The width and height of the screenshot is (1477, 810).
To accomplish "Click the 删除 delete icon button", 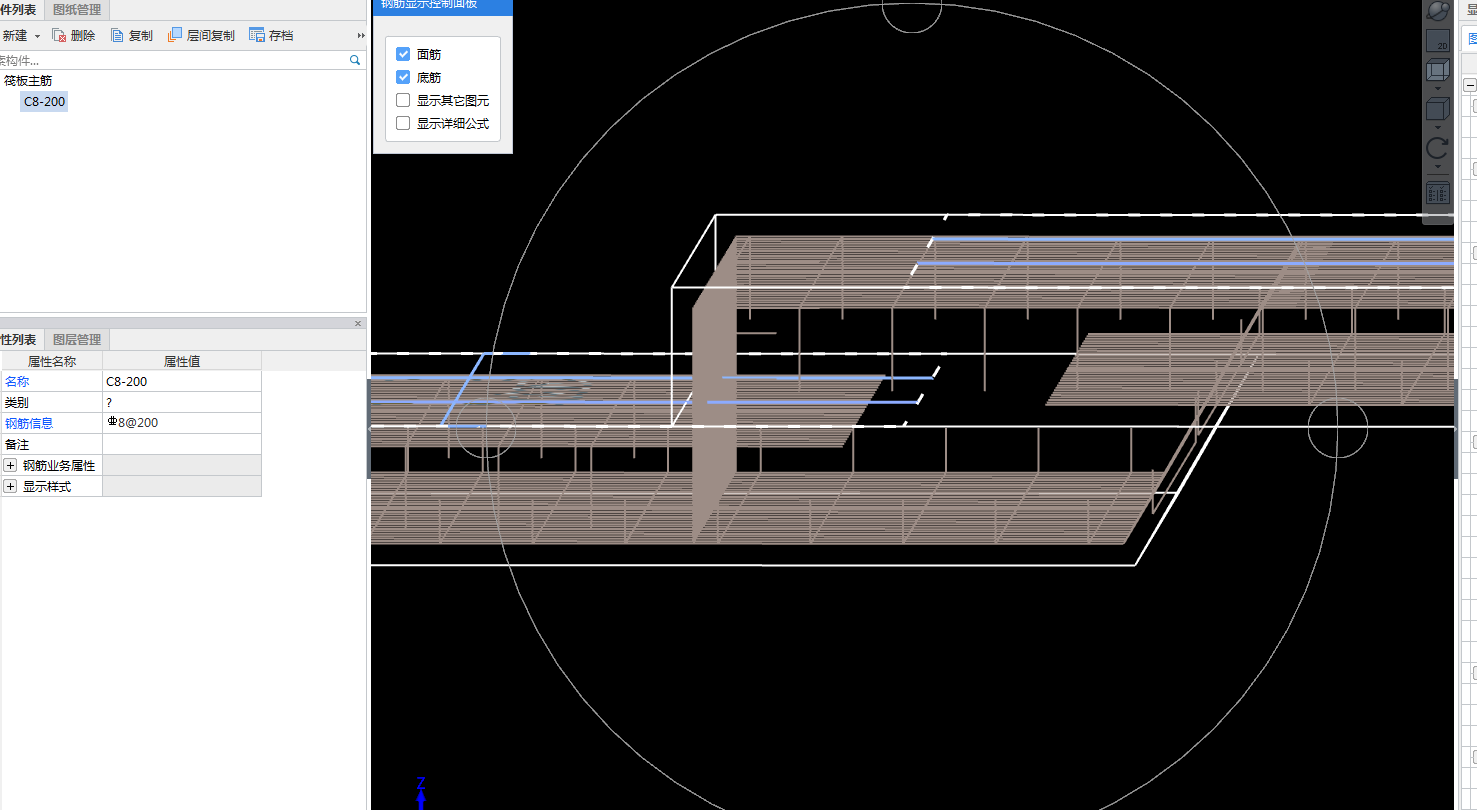I will [x=74, y=35].
